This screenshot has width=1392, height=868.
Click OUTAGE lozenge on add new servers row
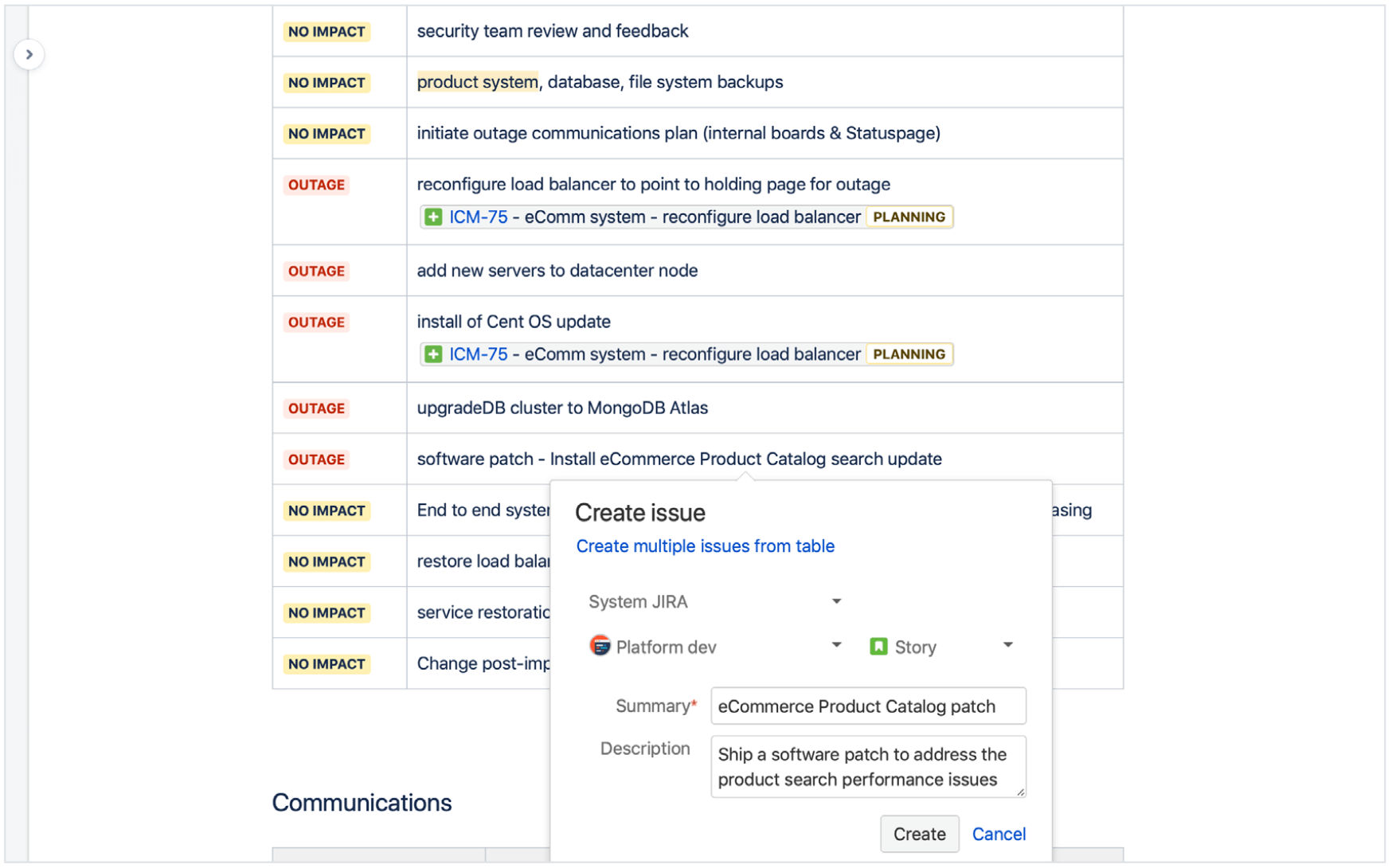coord(316,271)
